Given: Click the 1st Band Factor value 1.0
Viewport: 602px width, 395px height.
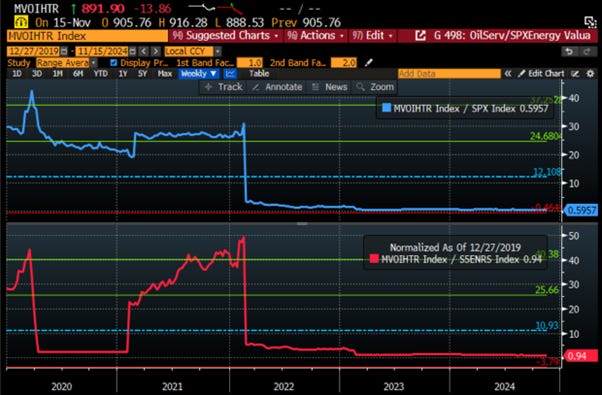Looking at the screenshot, I should (250, 63).
